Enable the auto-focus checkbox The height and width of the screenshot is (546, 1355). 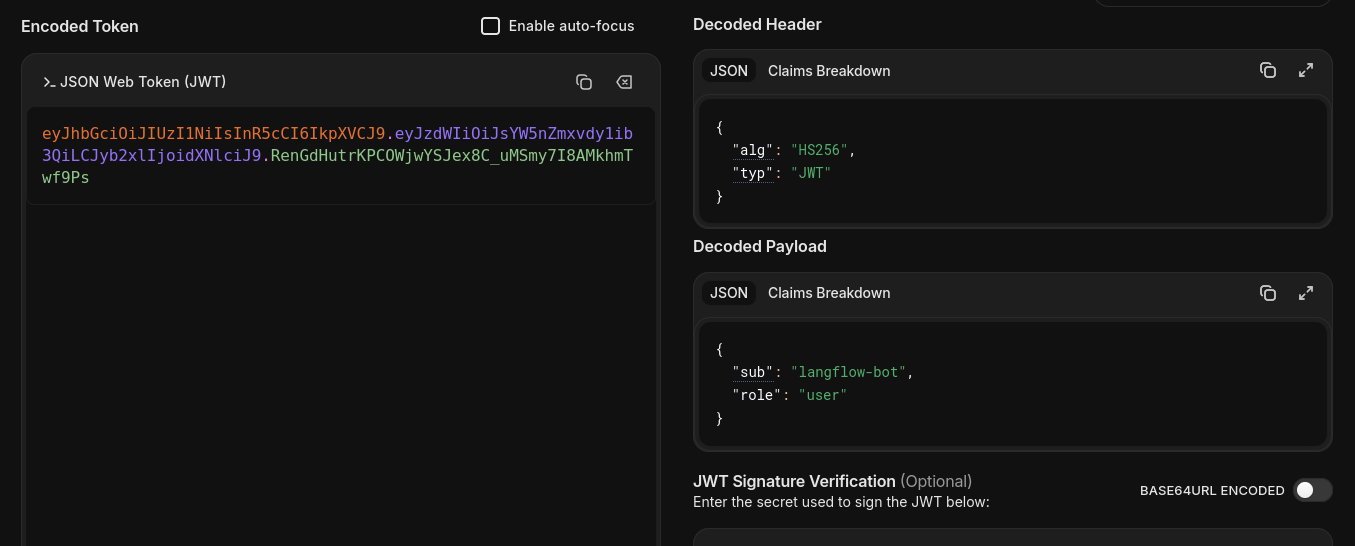pyautogui.click(x=490, y=26)
